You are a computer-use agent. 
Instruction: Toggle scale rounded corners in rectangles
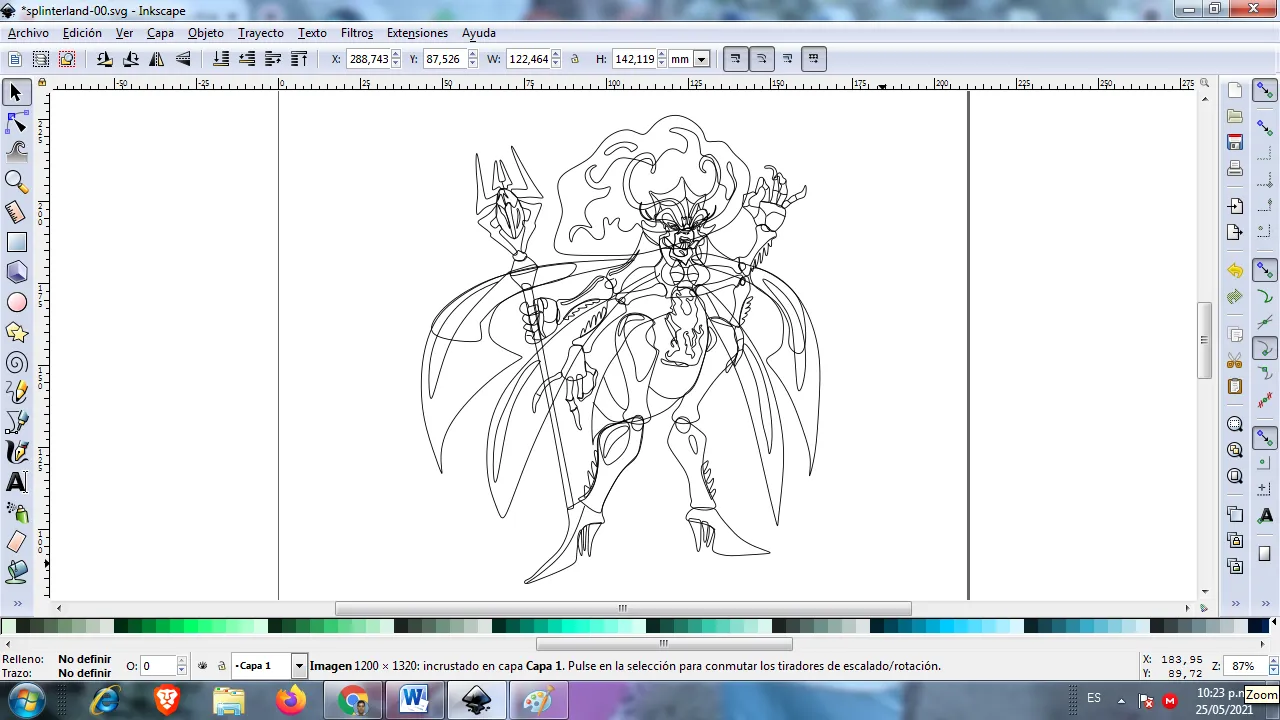[x=761, y=59]
